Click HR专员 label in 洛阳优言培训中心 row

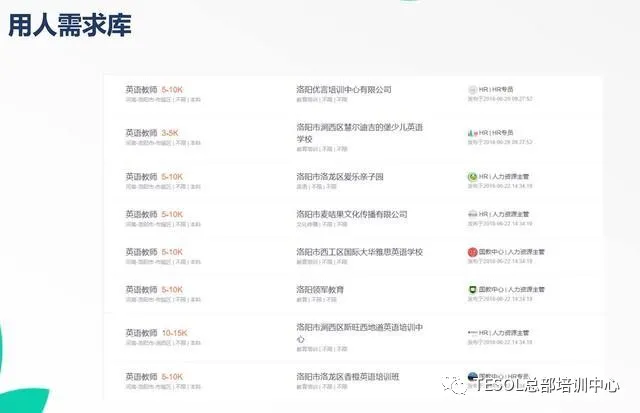[x=502, y=89]
